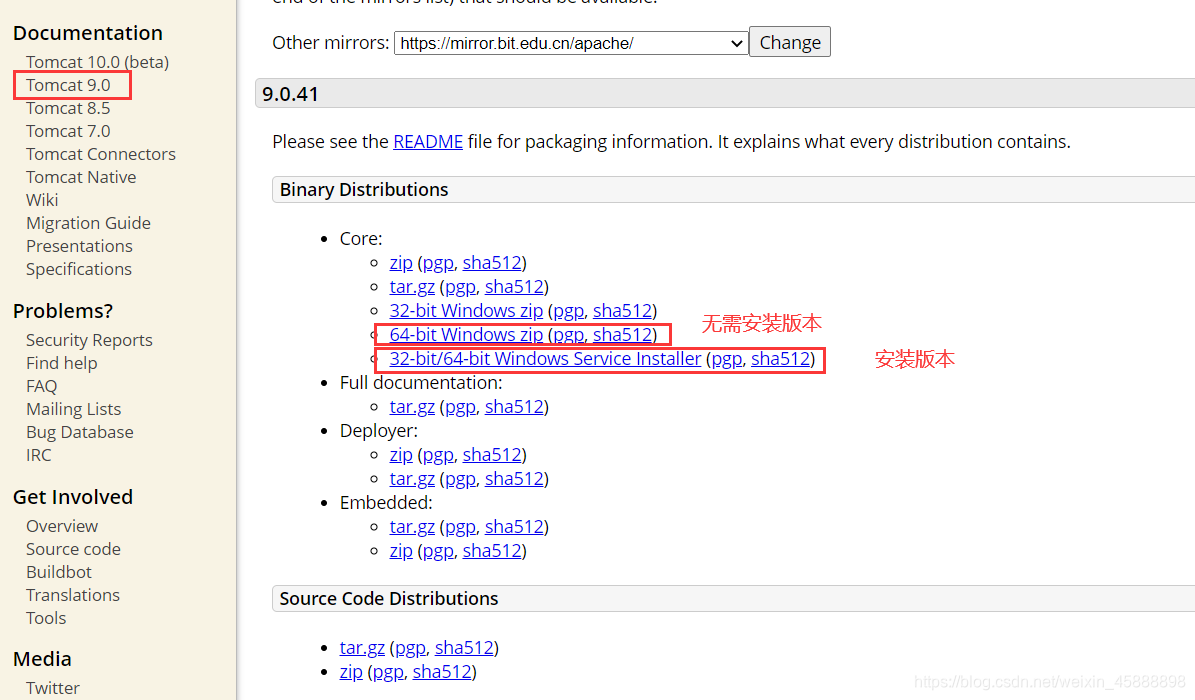Open sha512 for Deployer zip
This screenshot has height=700, width=1195.
492,455
